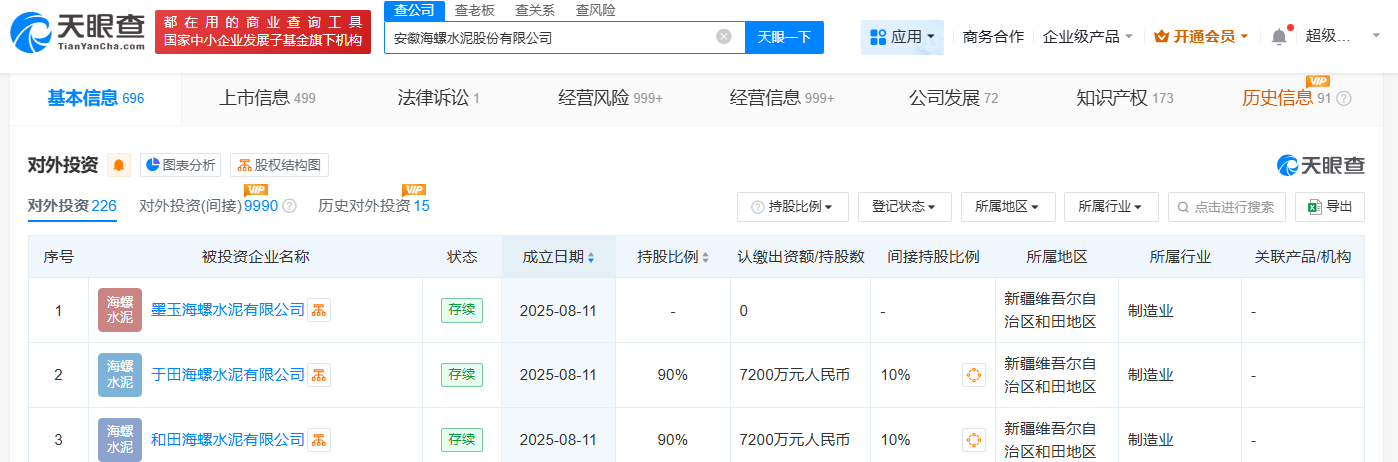Viewport: 1398px width, 462px height.
Task: Open the 应用 applications dropdown
Action: 901,37
